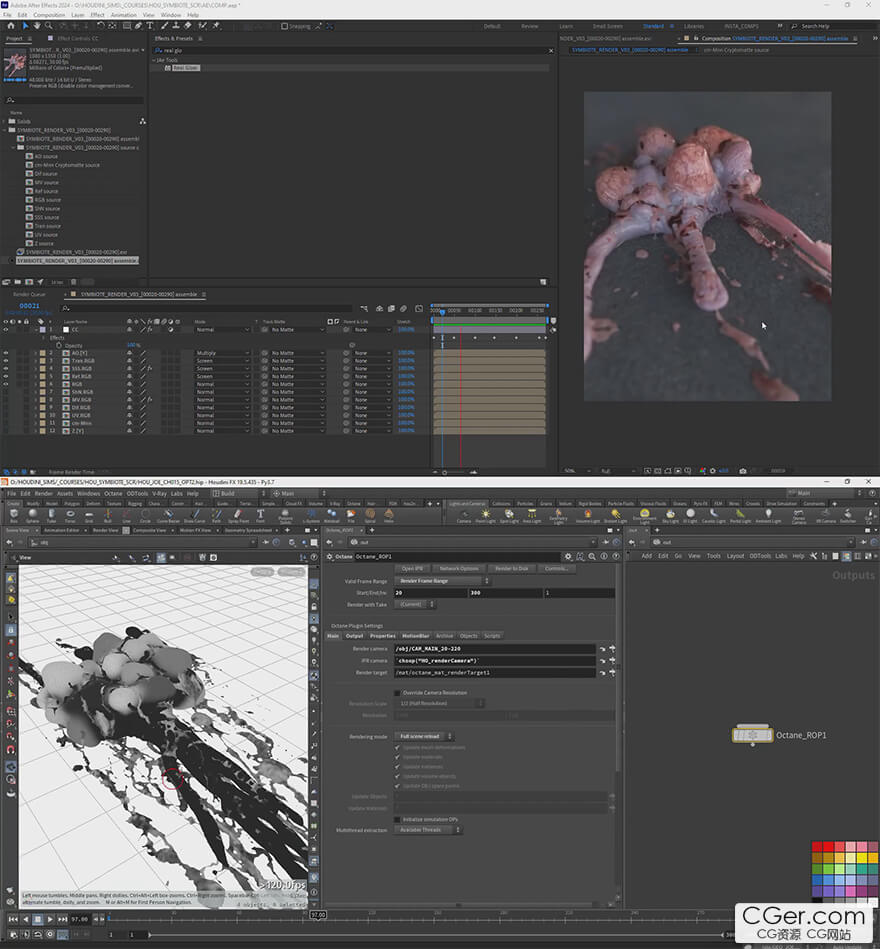Screen dimensions: 880x949
Task: Toggle Snapping checkbox in After Effects toolbar
Action: (284, 26)
